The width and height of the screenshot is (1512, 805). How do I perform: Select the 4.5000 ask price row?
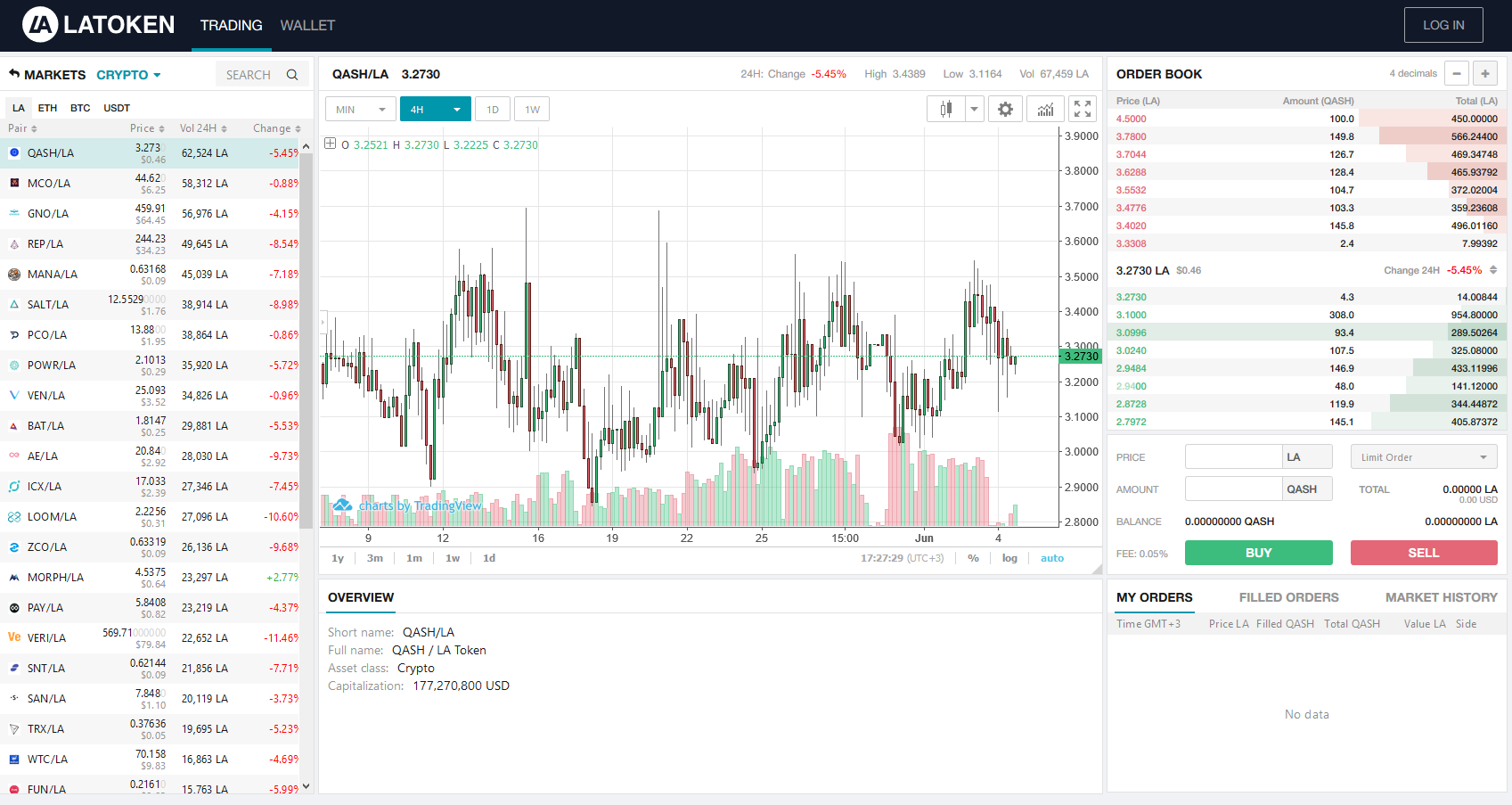tap(1307, 119)
